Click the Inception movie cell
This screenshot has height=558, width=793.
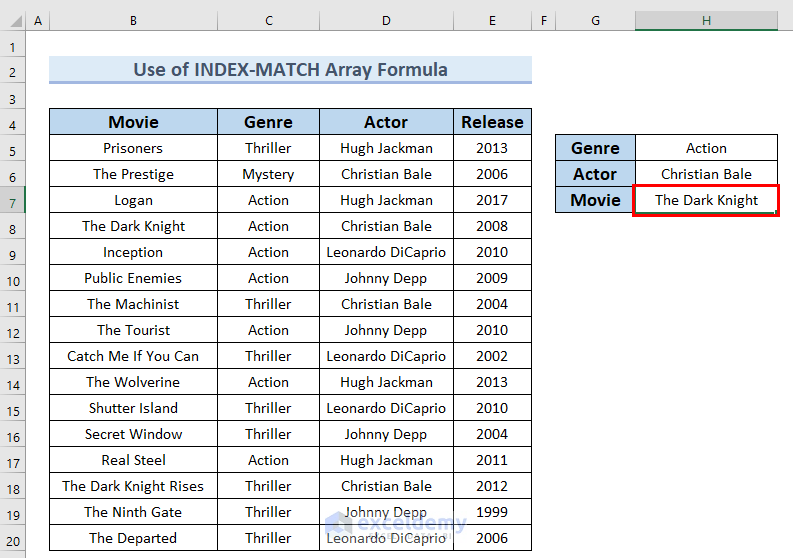[x=133, y=252]
